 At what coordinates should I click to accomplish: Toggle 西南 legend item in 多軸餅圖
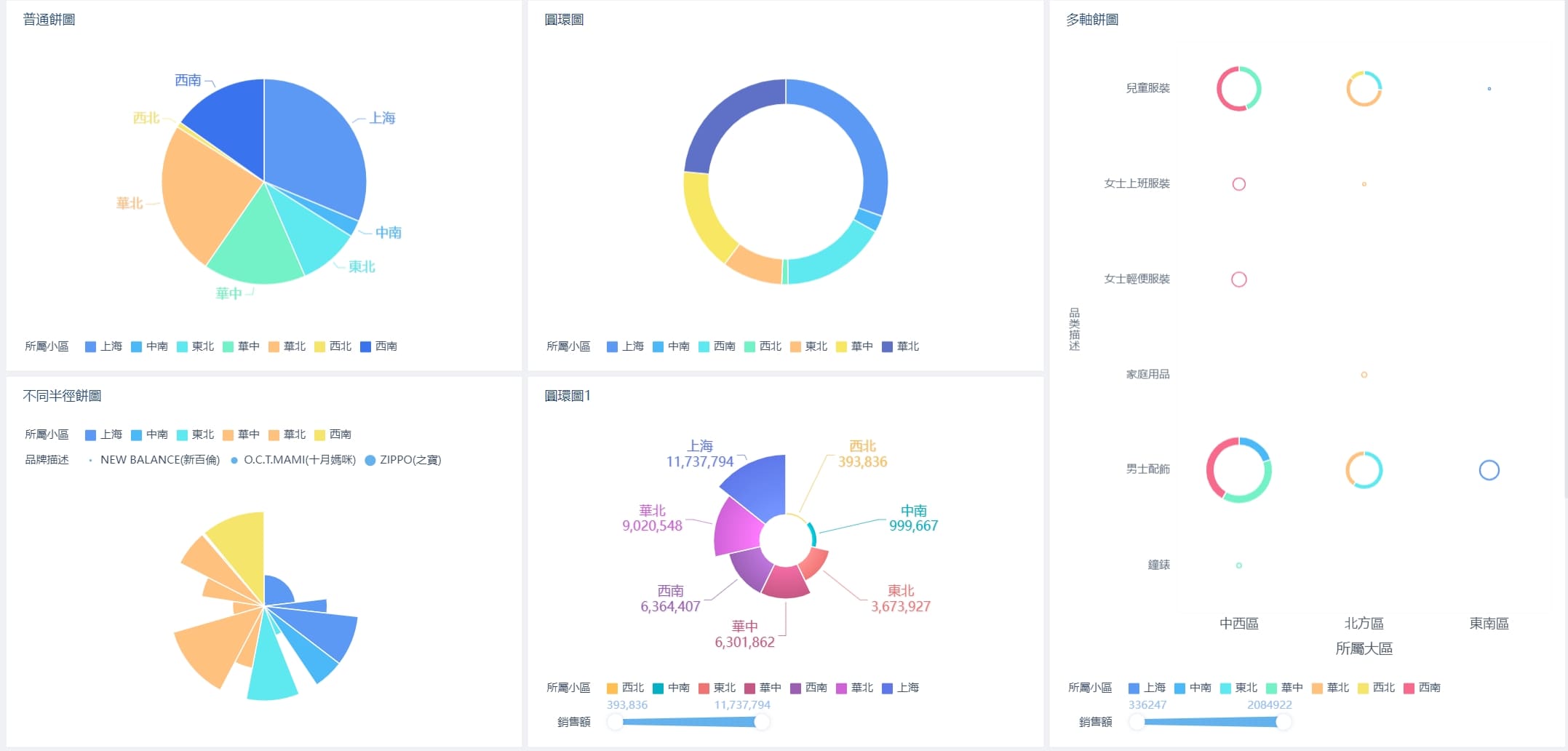pyautogui.click(x=1422, y=688)
